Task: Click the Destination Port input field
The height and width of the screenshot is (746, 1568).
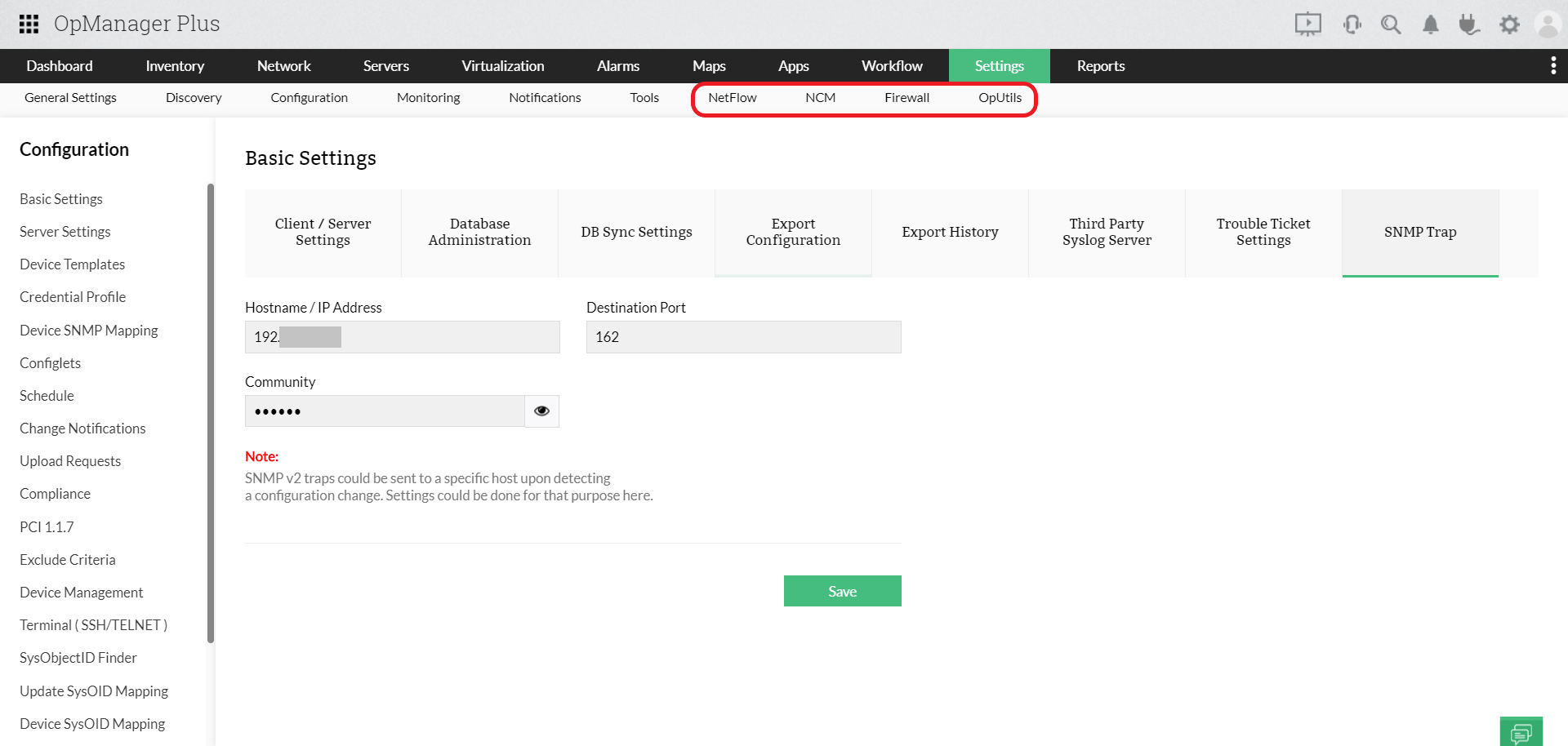Action: 743,336
